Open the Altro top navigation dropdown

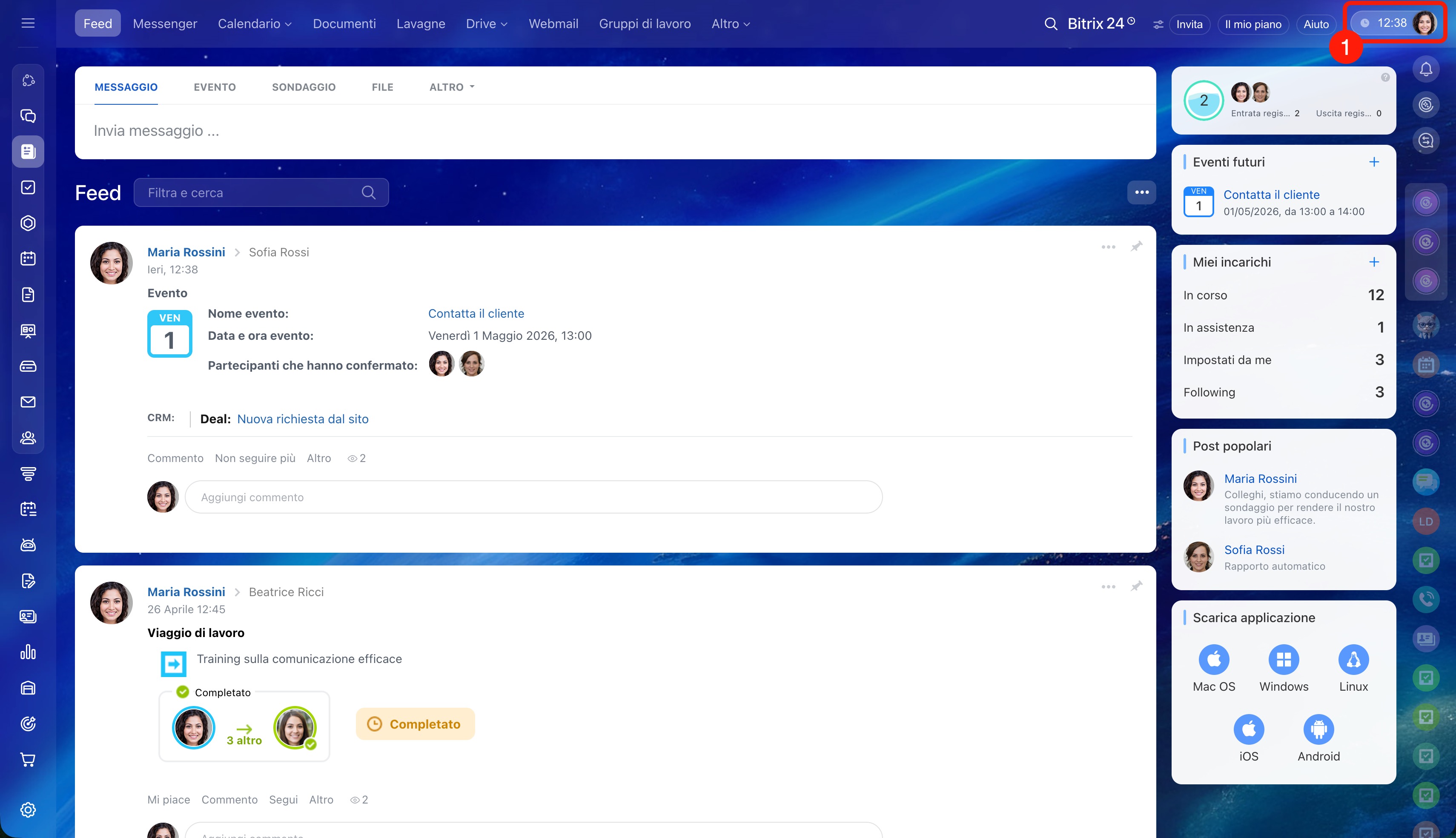point(731,23)
